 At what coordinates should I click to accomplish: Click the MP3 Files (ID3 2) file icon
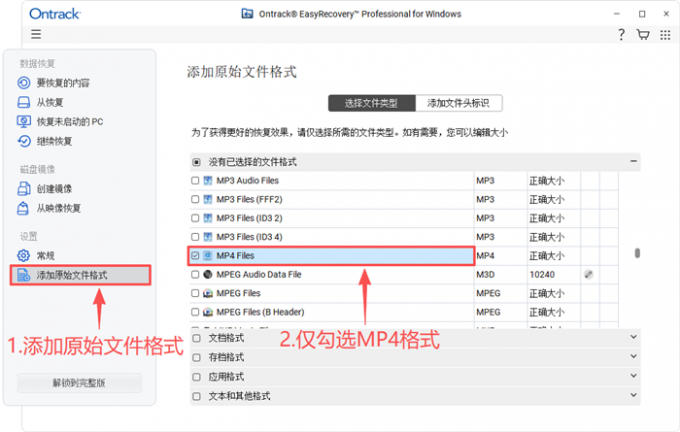pyautogui.click(x=208, y=218)
